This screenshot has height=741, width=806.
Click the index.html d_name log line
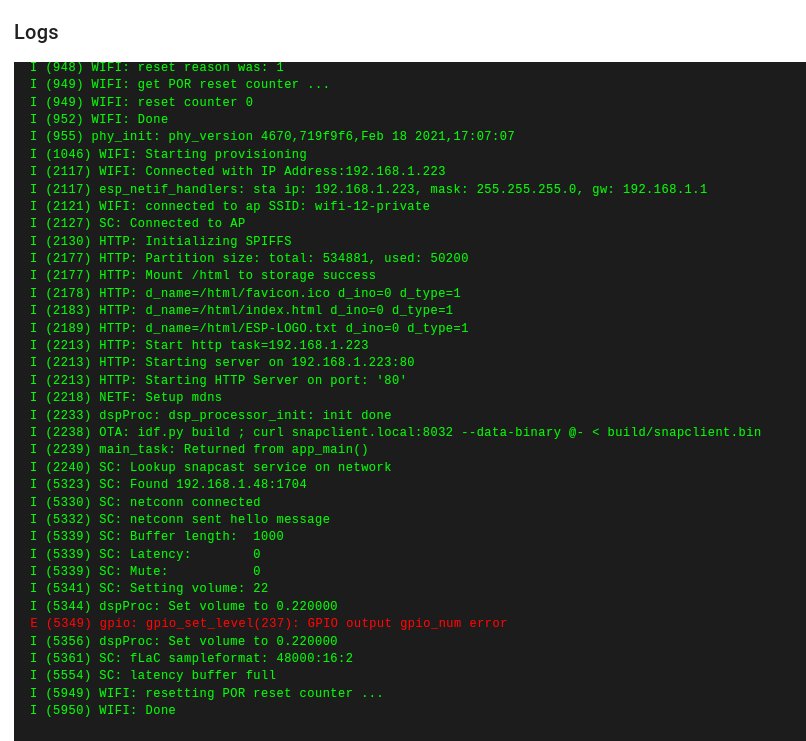241,310
